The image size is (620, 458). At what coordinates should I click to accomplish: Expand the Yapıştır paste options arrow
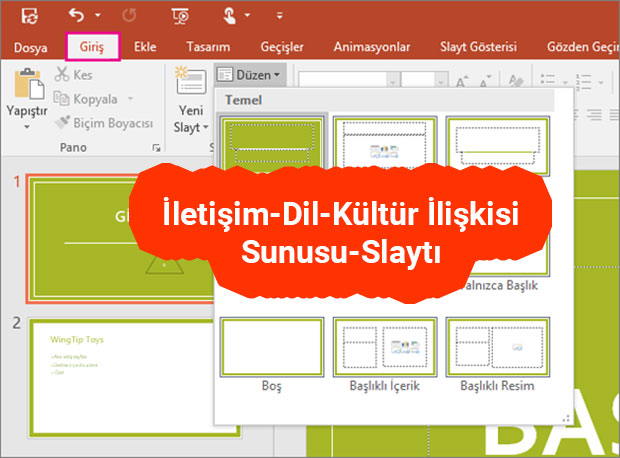[x=27, y=129]
